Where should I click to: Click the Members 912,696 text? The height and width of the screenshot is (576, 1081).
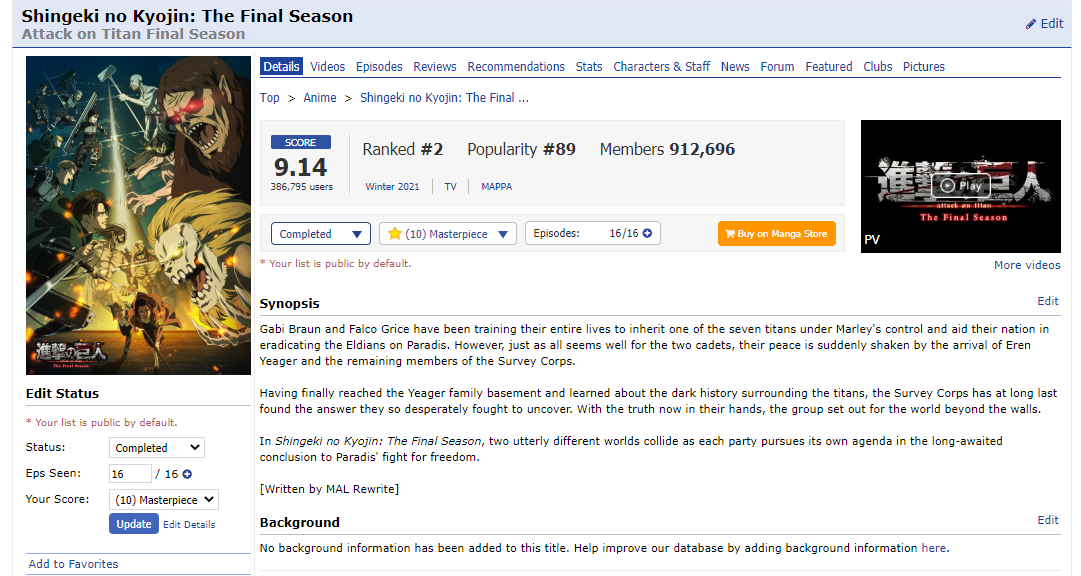[667, 149]
